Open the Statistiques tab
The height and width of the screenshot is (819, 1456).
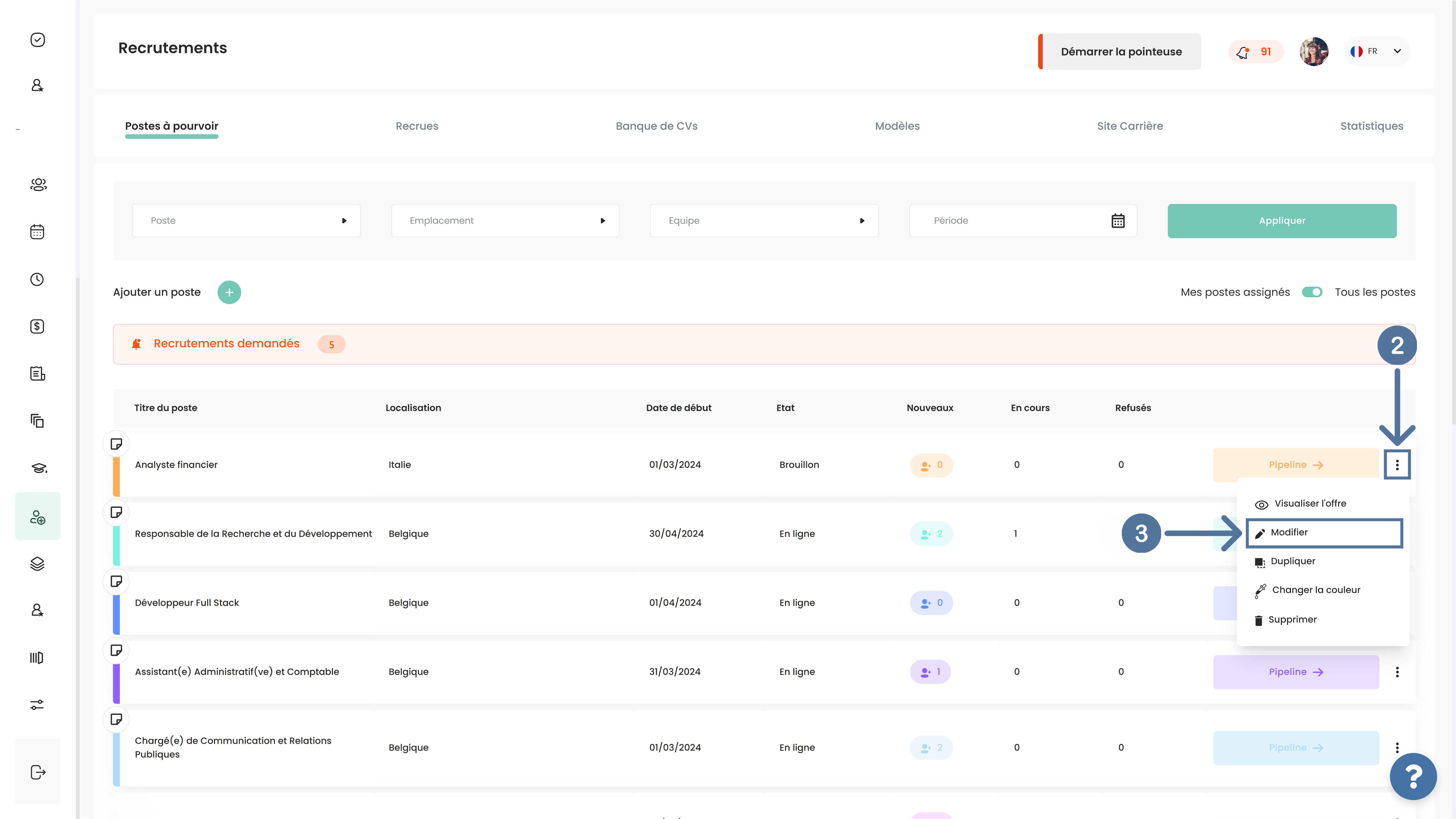pos(1372,126)
